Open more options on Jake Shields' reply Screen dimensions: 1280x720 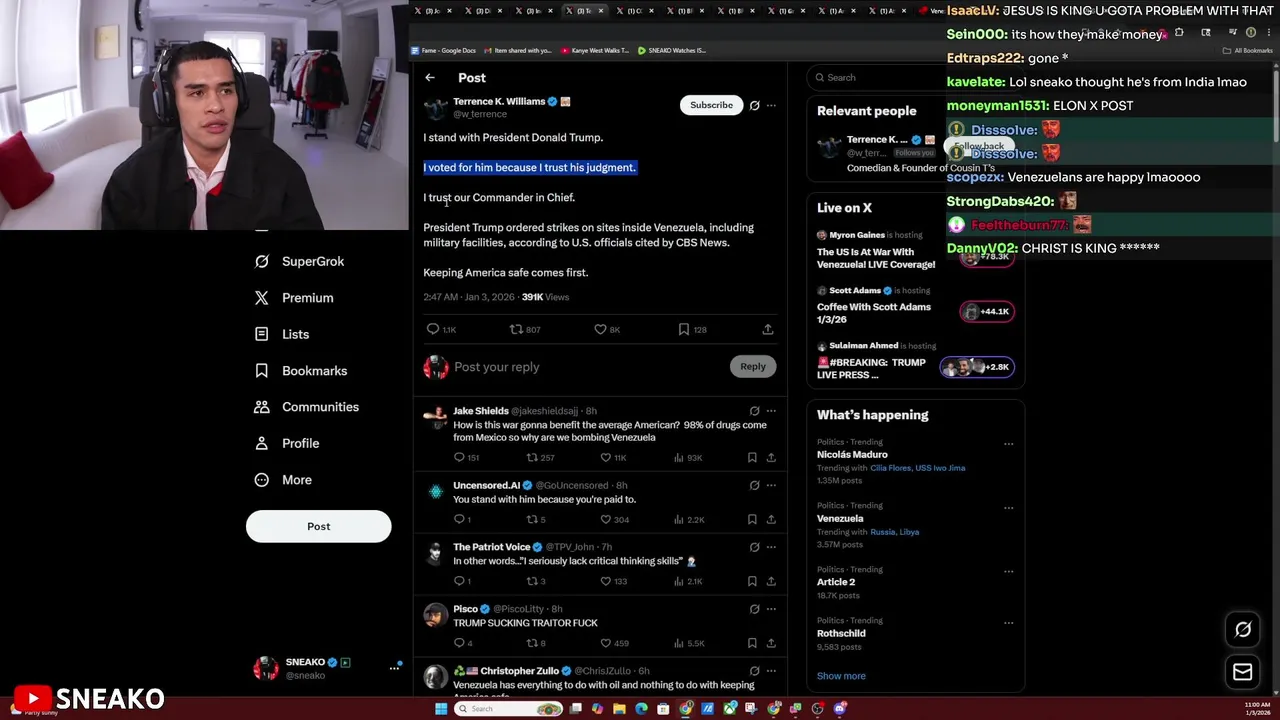[x=771, y=411]
